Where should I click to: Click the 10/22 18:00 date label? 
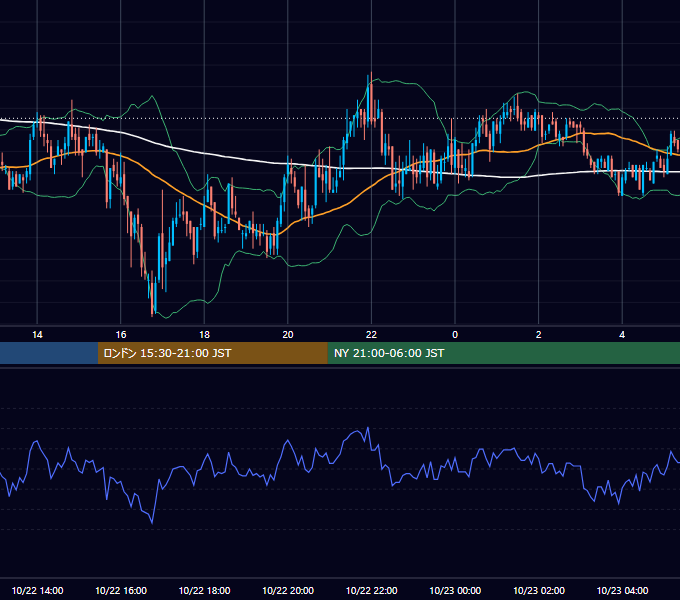(x=204, y=590)
